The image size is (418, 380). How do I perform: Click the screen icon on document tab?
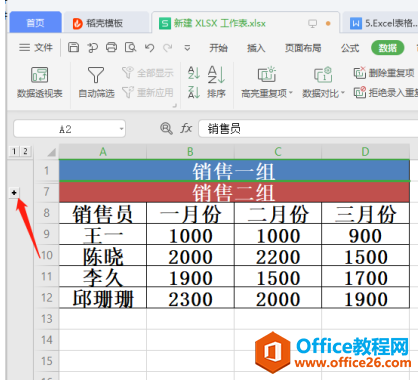312,23
